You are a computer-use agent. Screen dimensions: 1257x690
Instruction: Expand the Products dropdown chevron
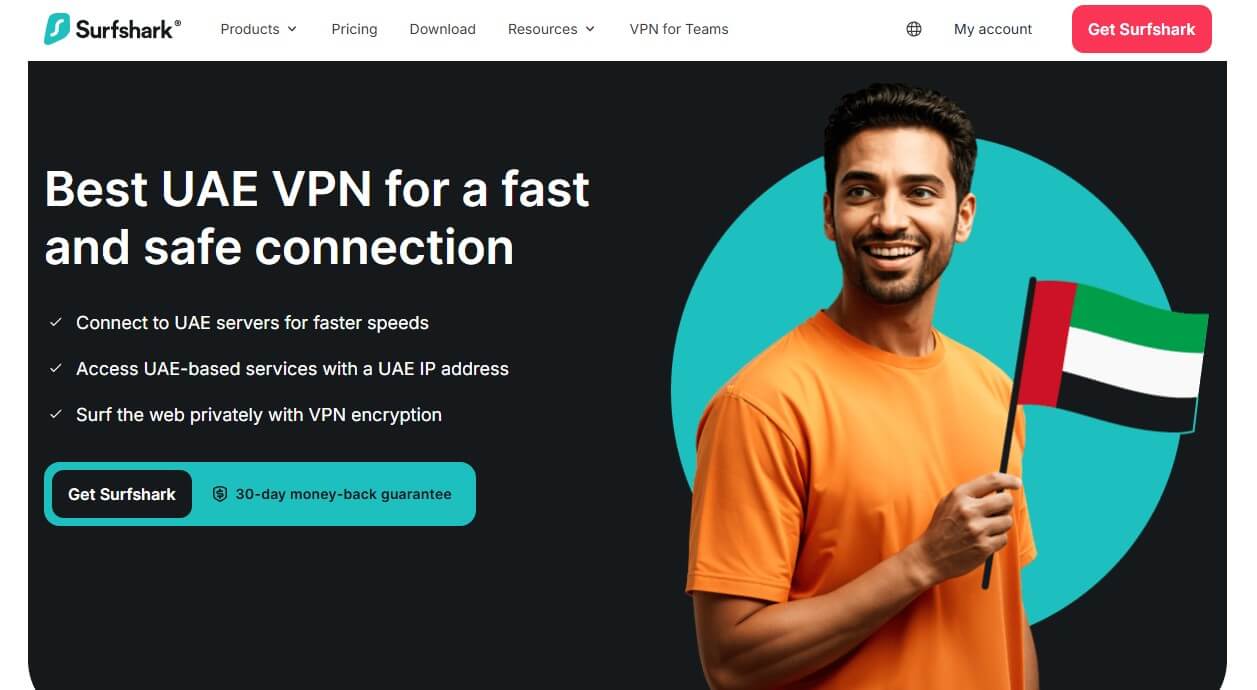pyautogui.click(x=292, y=29)
